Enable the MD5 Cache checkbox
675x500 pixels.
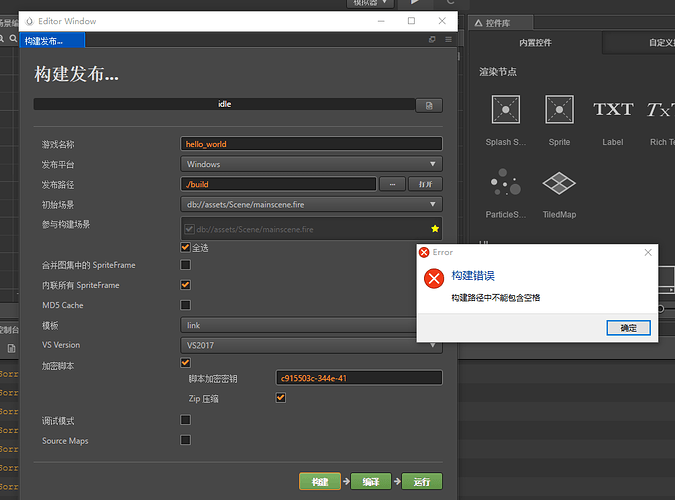186,305
